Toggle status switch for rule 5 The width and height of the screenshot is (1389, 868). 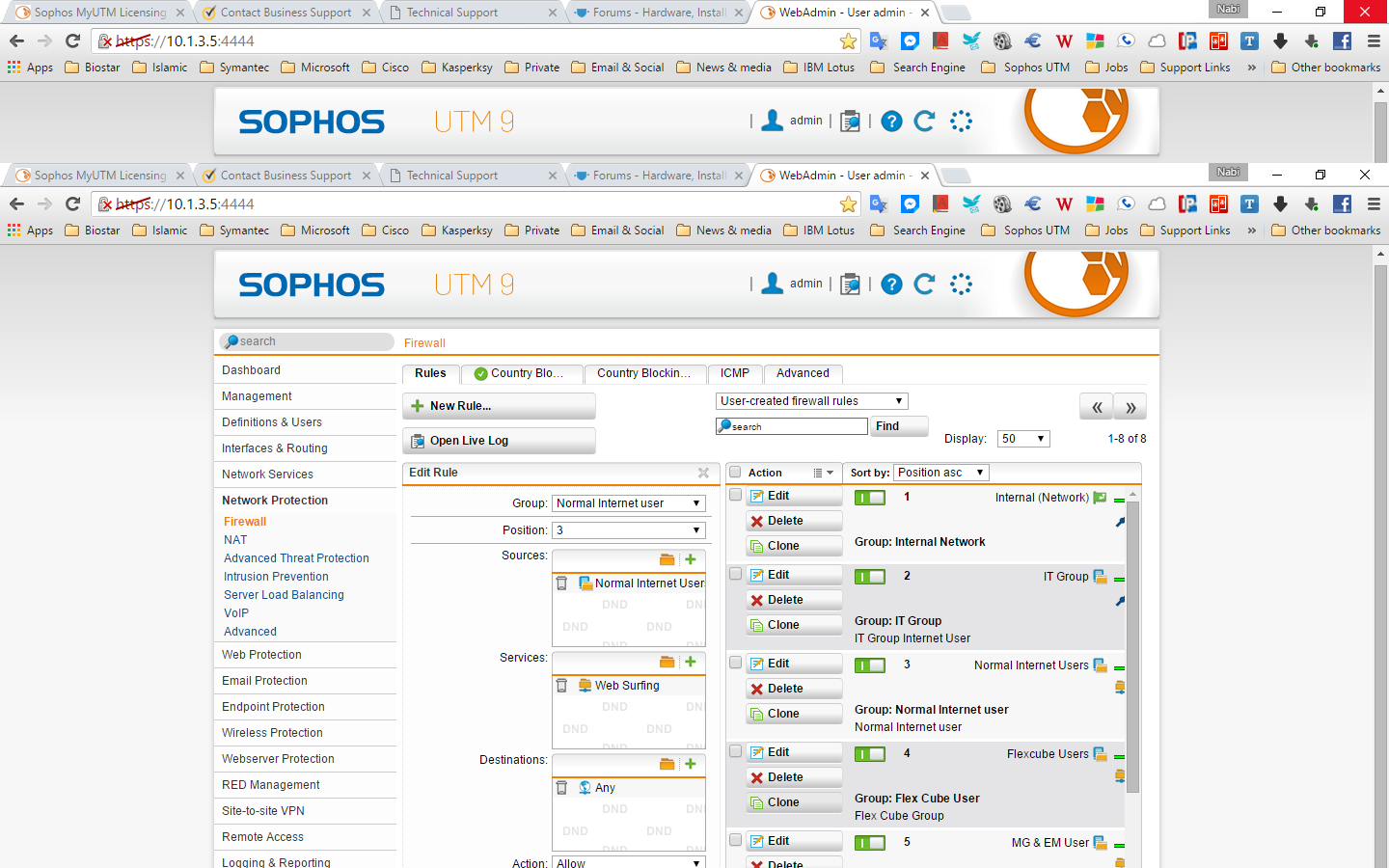pos(870,843)
